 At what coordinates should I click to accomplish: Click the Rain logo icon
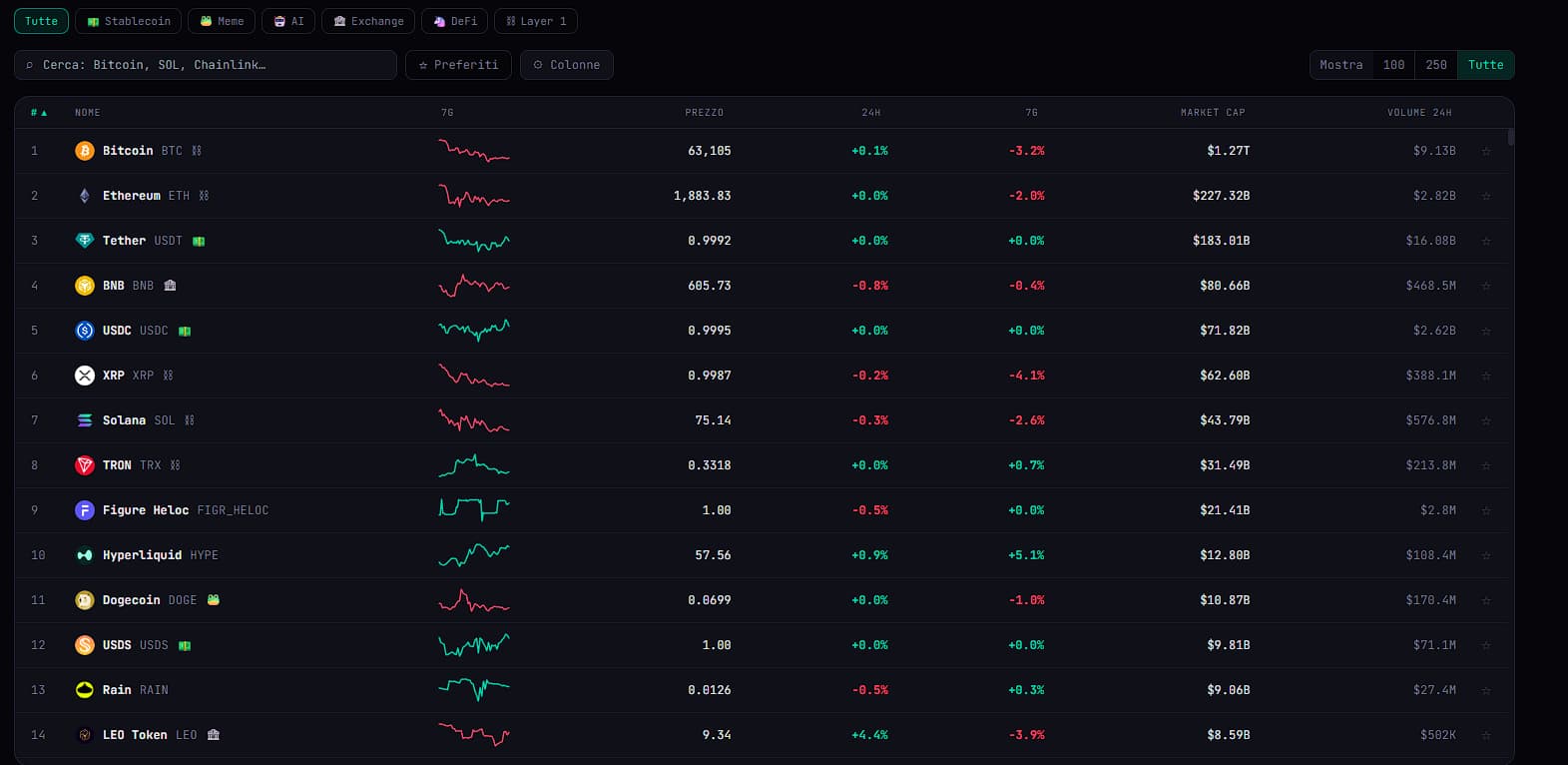(85, 690)
